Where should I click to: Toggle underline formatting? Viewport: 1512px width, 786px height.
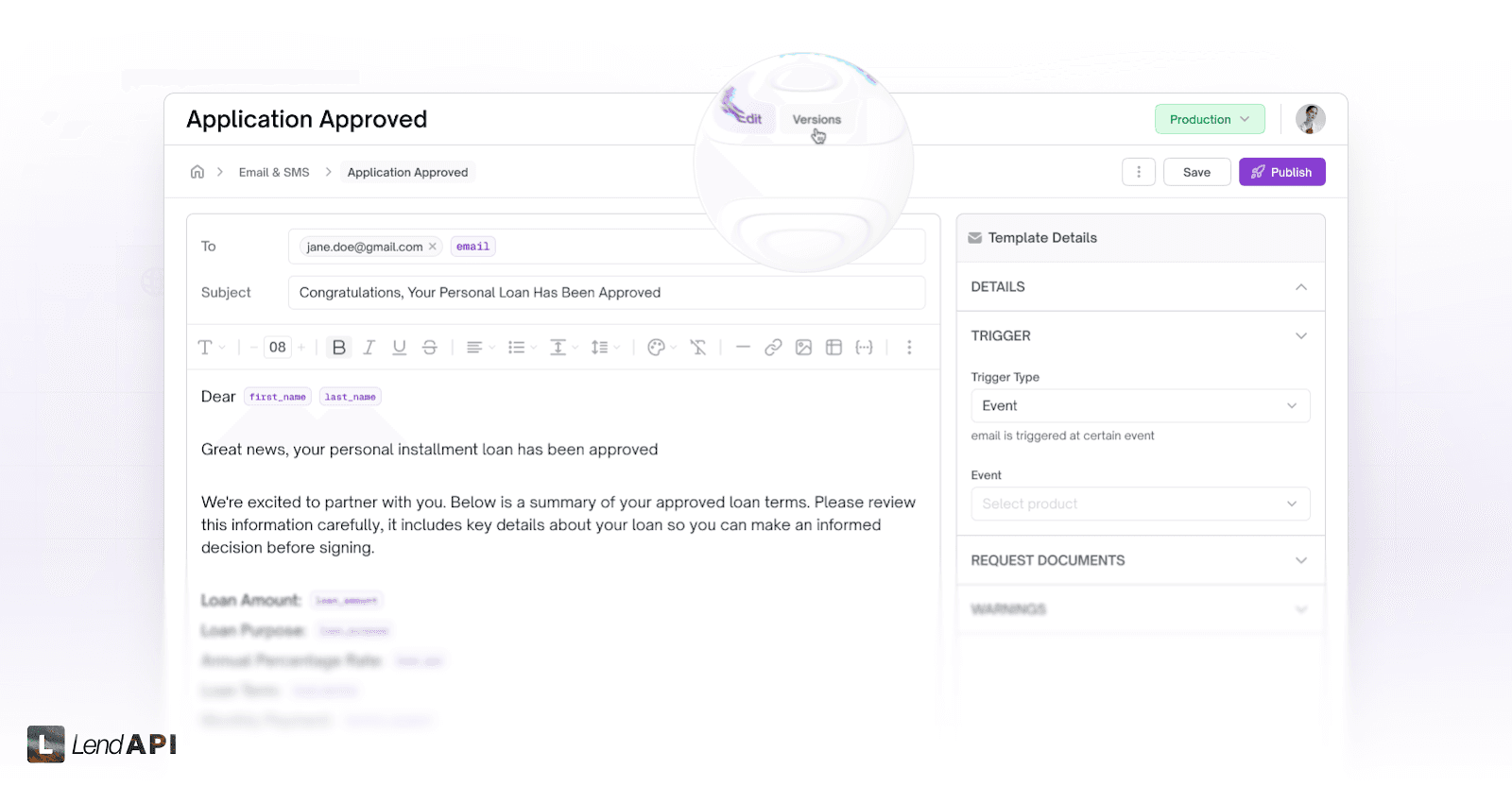pyautogui.click(x=399, y=347)
